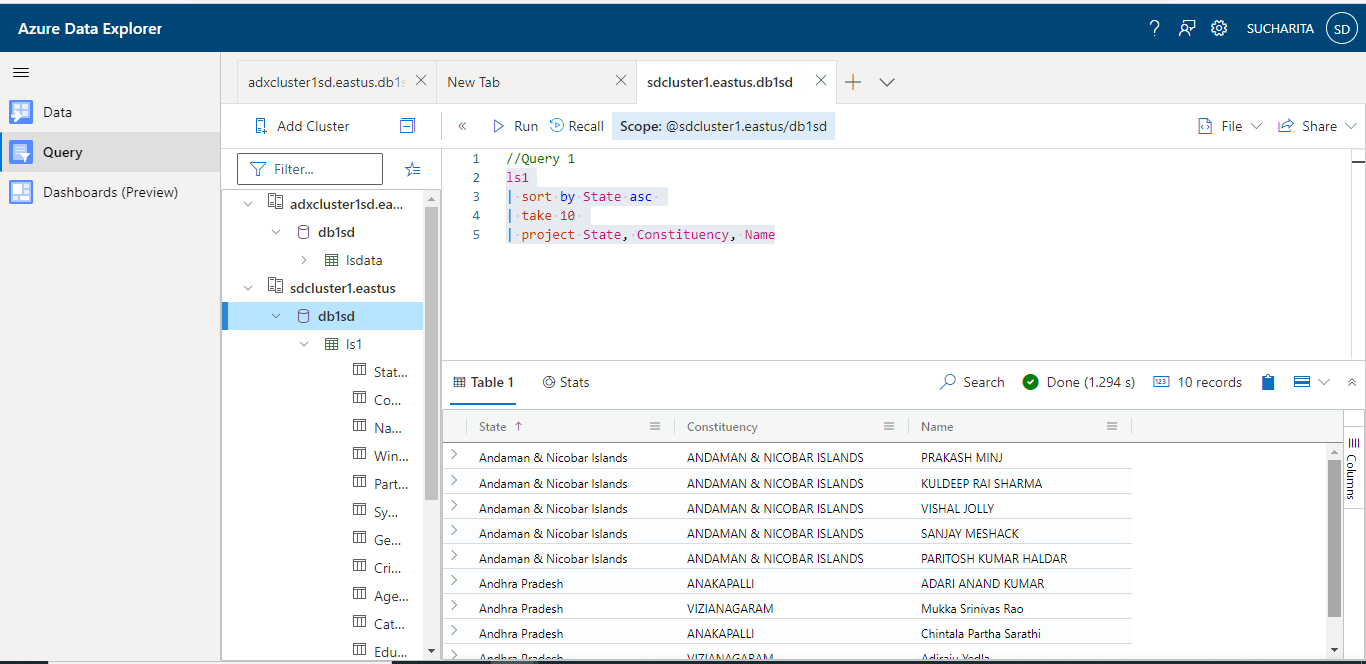
Task: Click the favorites star list icon
Action: (x=412, y=169)
